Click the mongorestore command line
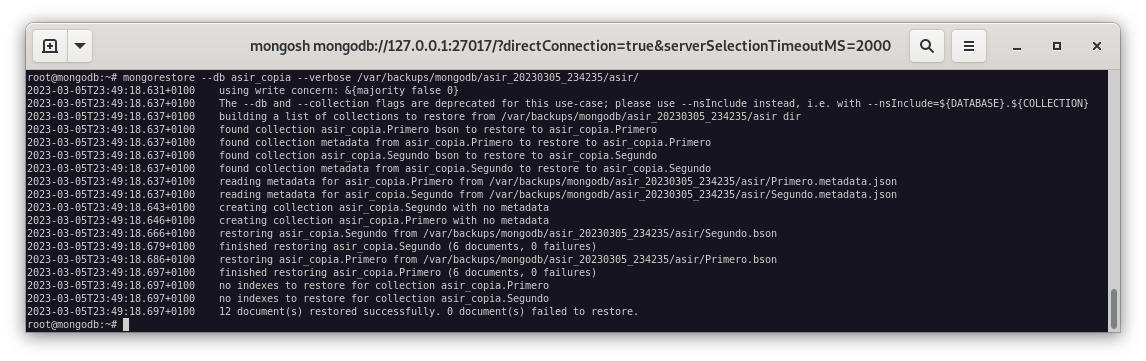1146x361 pixels. coord(333,77)
